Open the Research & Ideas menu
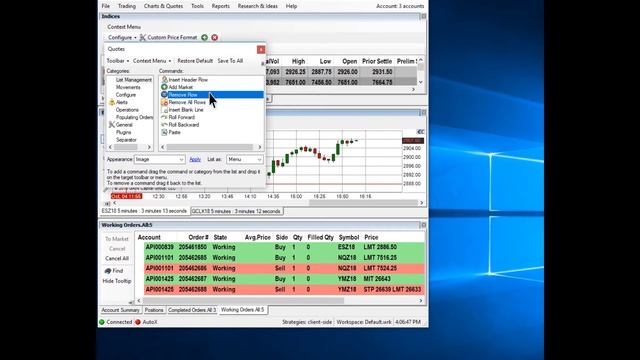 click(258, 6)
